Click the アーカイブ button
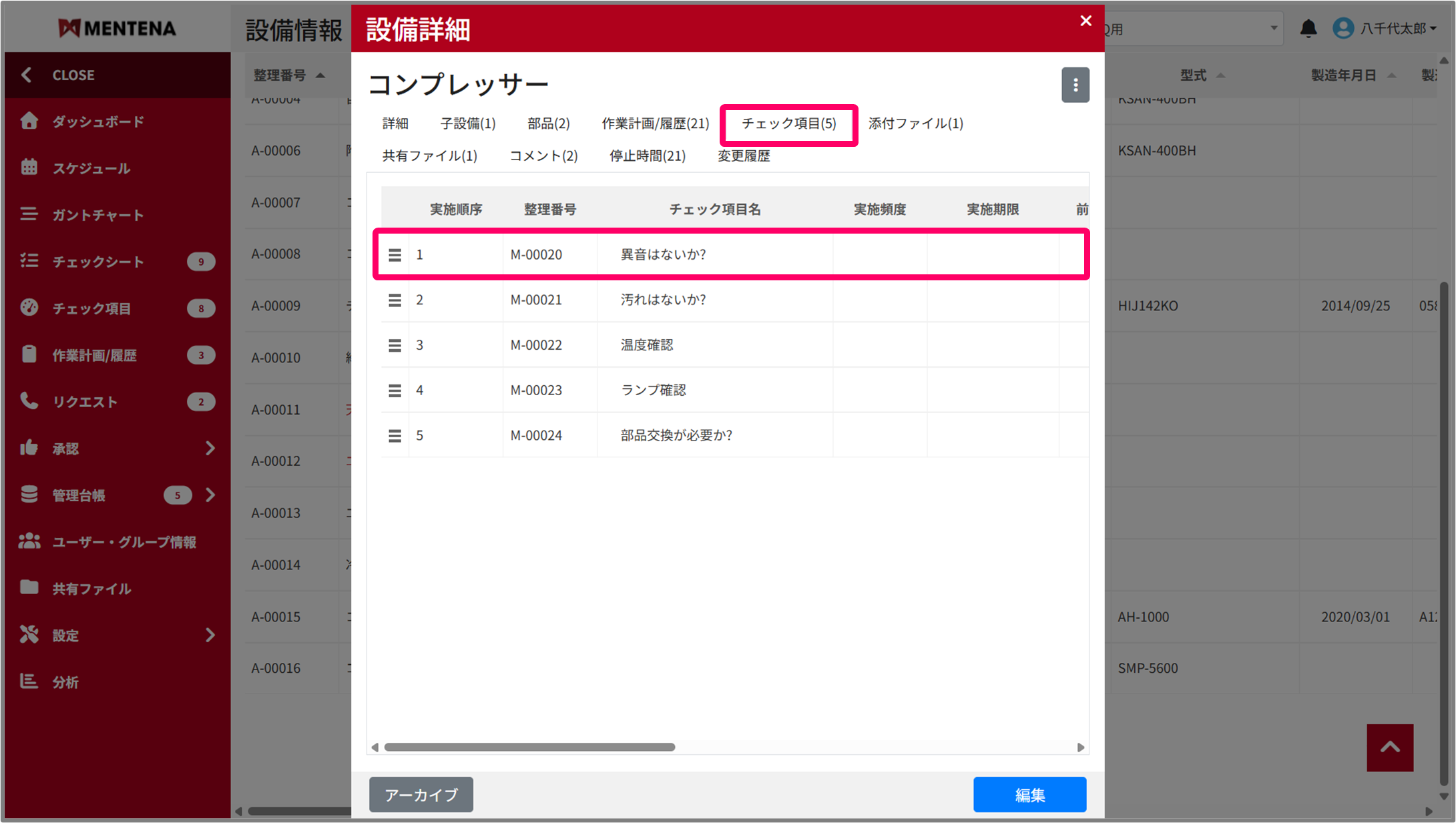Screen dimensions: 1456x823 421,794
